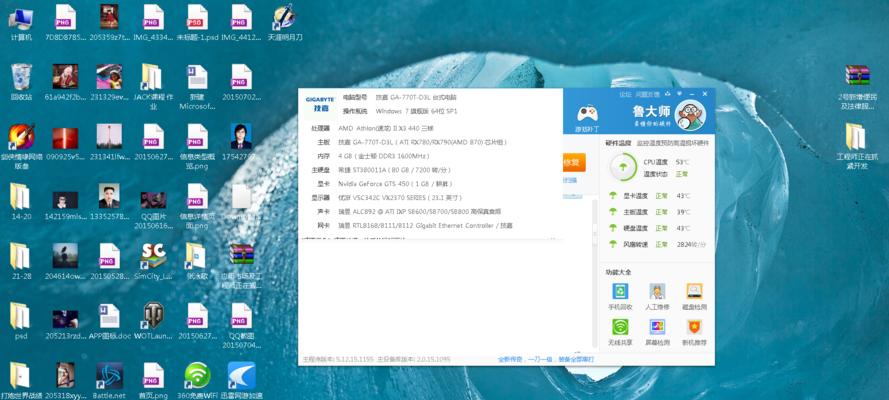Image resolution: width=889 pixels, height=400 pixels.
Task: Open 信息类型概览.png file
Action: 197,146
